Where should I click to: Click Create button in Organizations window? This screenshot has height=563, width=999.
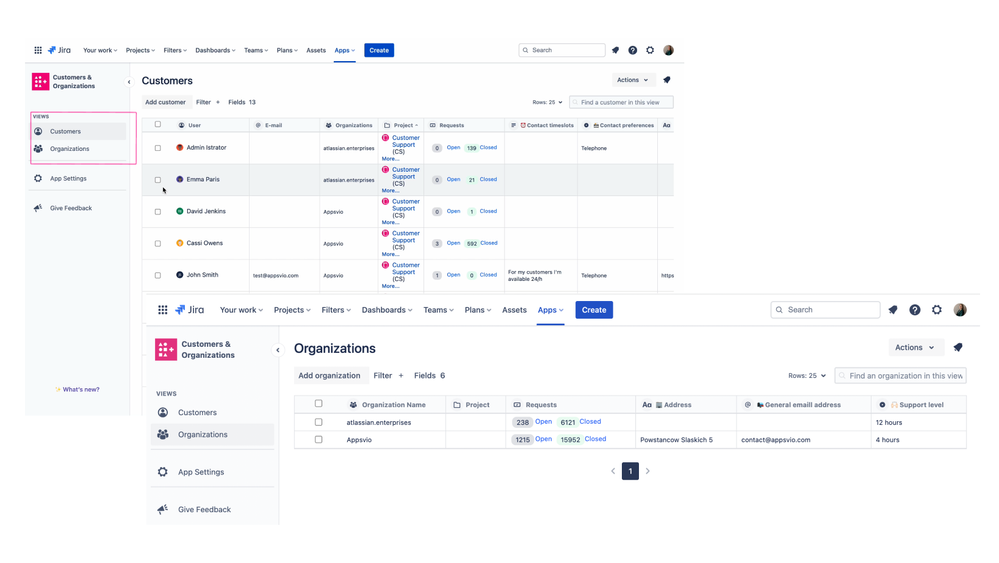(x=594, y=310)
